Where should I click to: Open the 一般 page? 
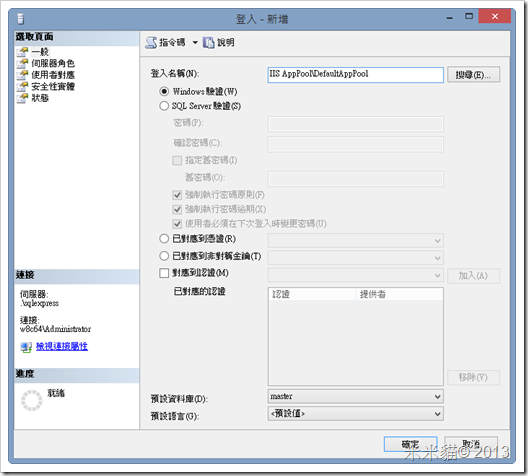[40, 52]
